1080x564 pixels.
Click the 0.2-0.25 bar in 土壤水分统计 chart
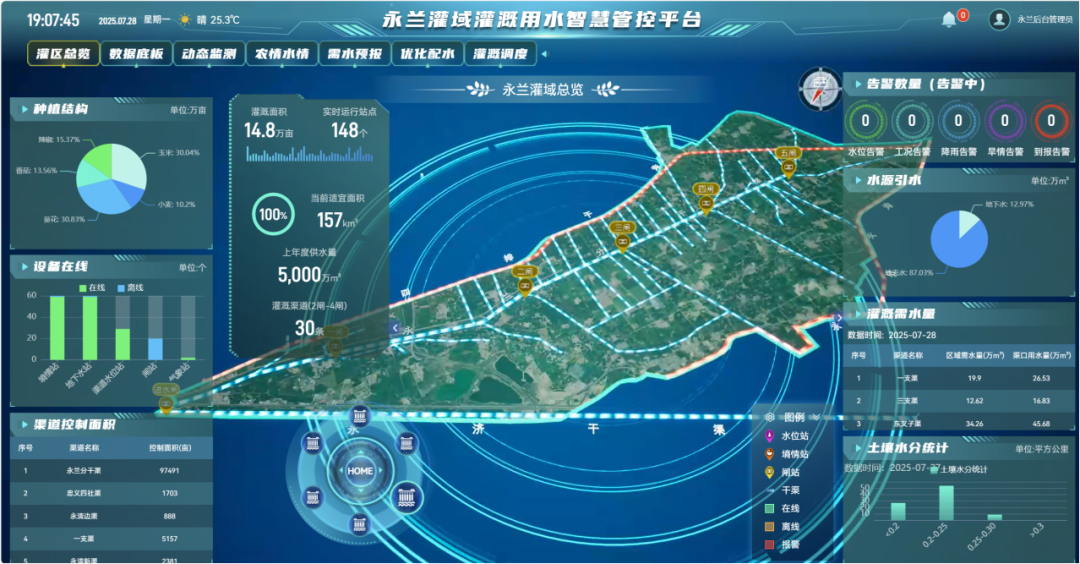[x=946, y=503]
